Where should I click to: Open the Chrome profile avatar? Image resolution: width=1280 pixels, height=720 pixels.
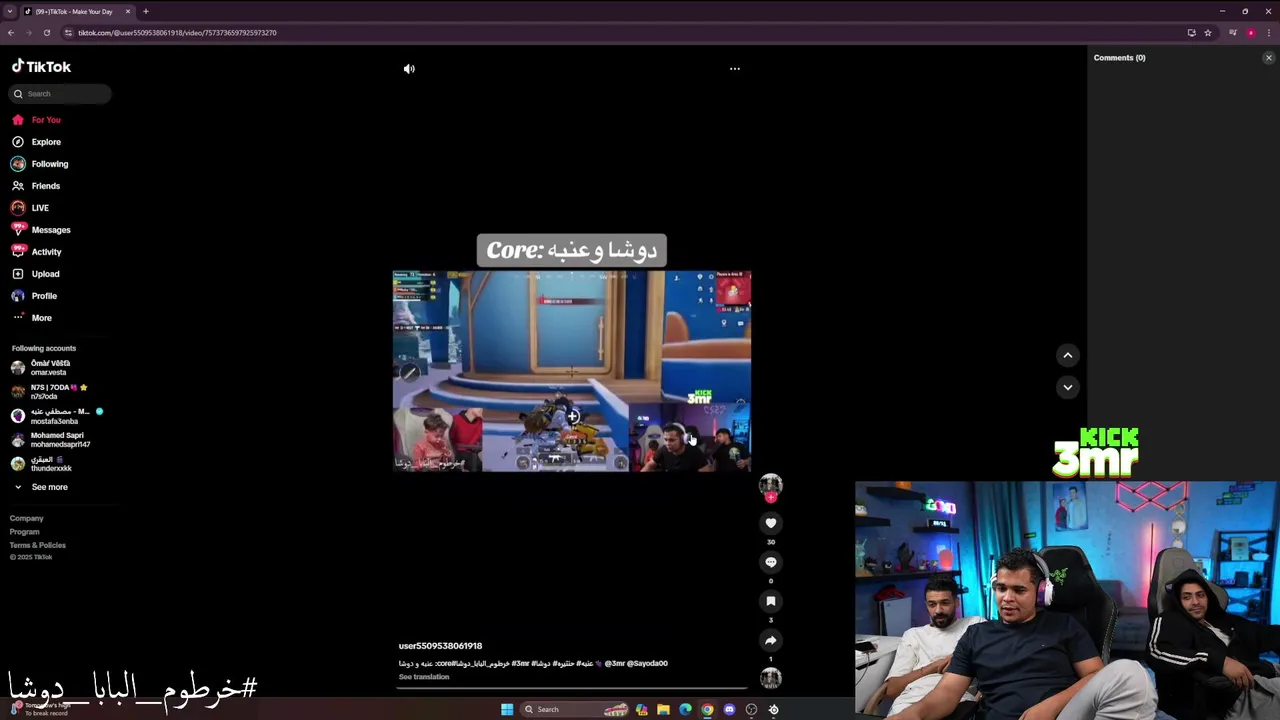[1251, 33]
